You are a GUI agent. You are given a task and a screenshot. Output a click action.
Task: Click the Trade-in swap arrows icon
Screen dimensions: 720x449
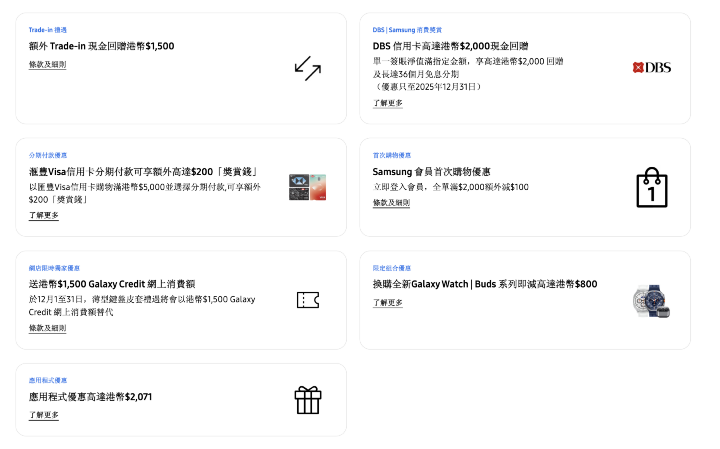pos(307,68)
